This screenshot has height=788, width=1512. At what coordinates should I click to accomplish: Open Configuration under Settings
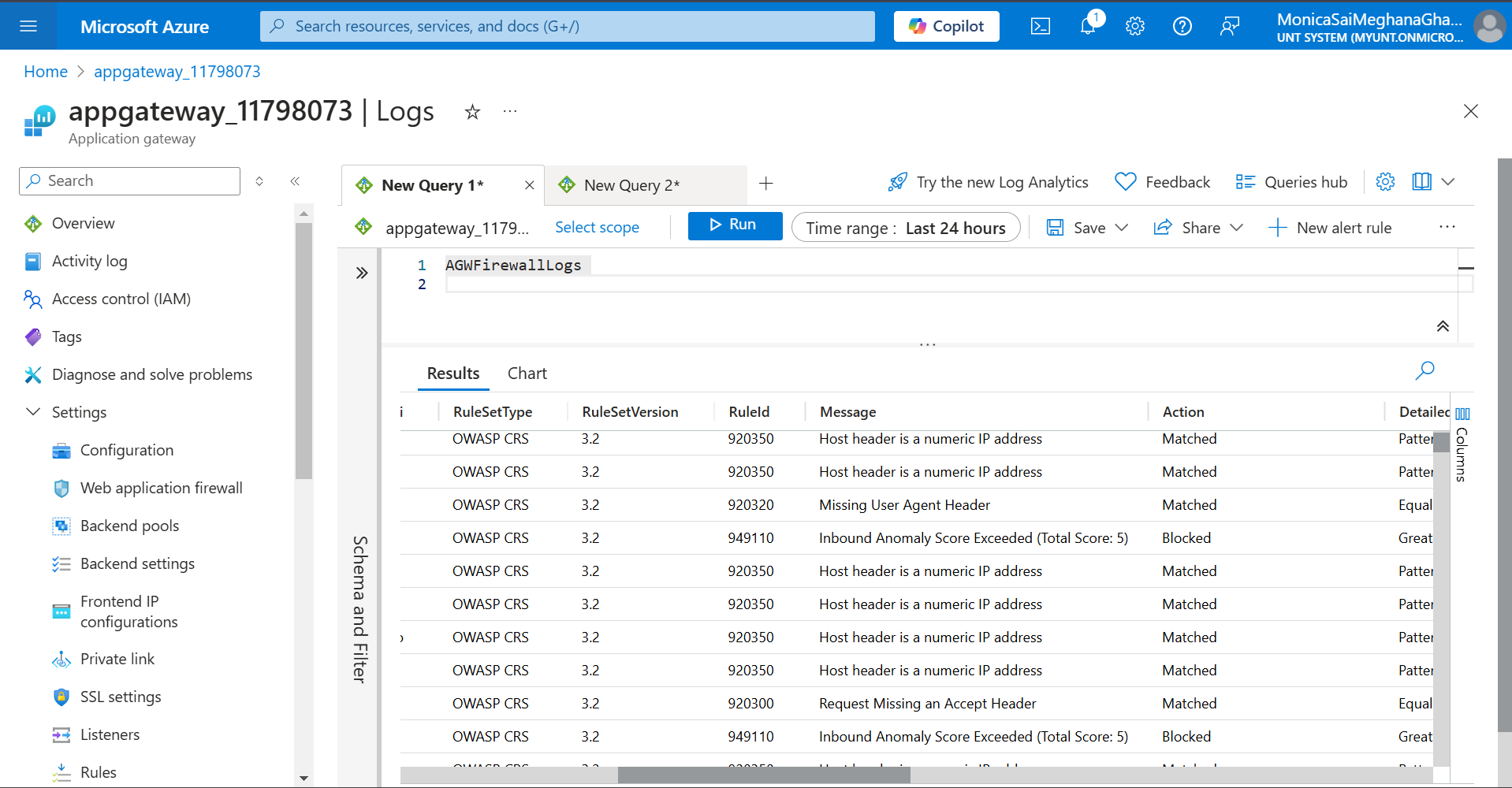click(x=126, y=451)
